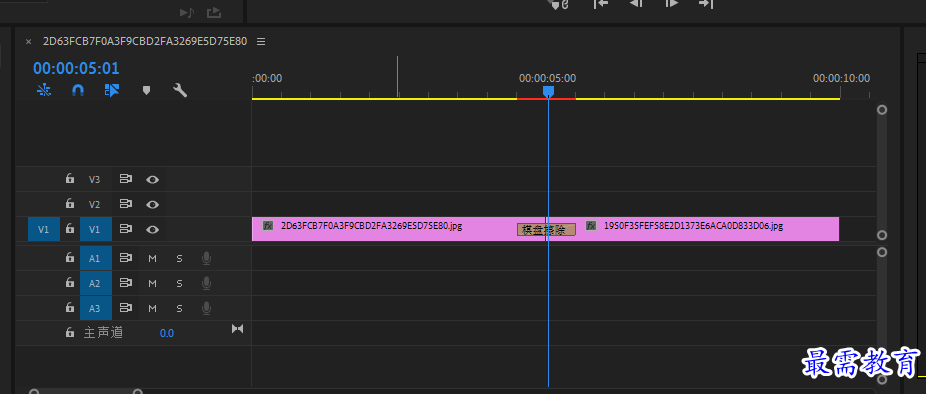Open timeline display settings wrench
The height and width of the screenshot is (394, 926).
[180, 90]
